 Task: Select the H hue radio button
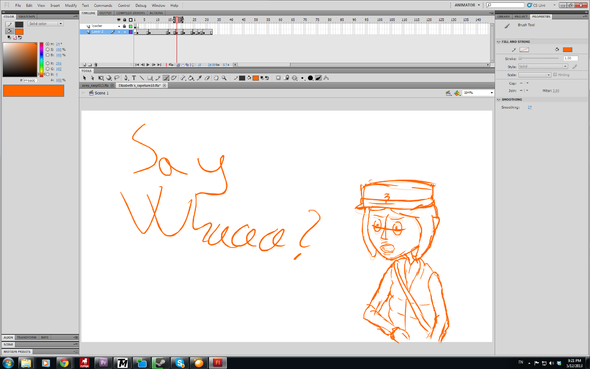click(x=47, y=44)
